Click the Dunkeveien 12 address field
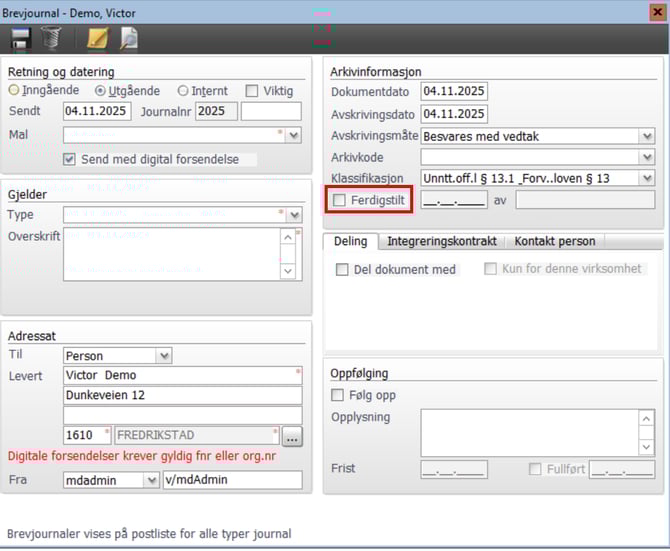The width and height of the screenshot is (670, 551). pyautogui.click(x=182, y=395)
